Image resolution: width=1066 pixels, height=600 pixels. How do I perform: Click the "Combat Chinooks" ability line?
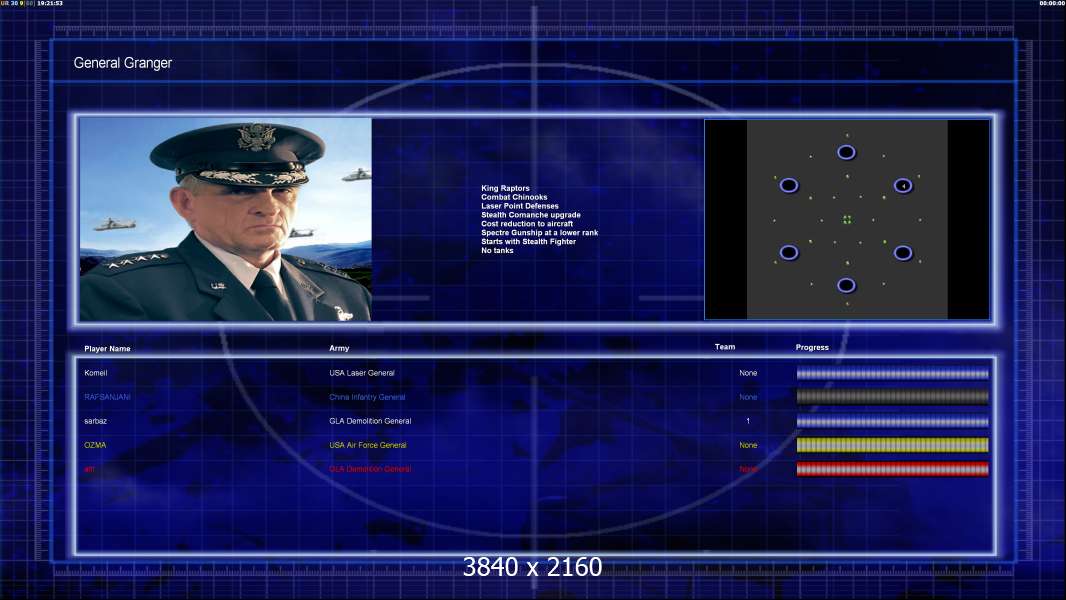coord(514,197)
